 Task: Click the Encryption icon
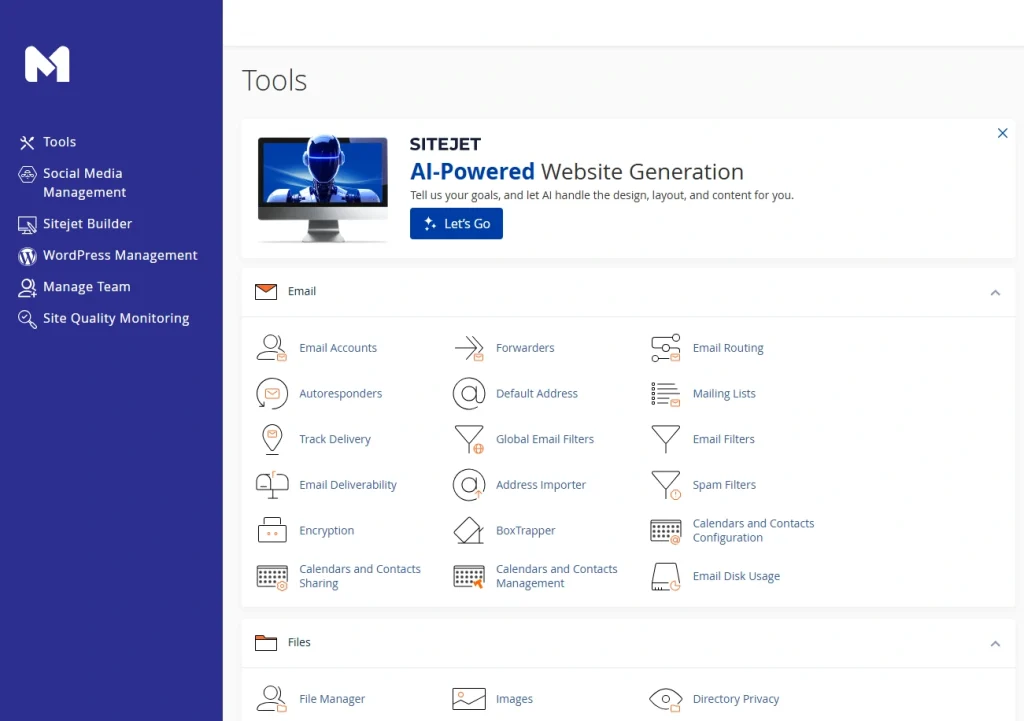click(x=272, y=530)
